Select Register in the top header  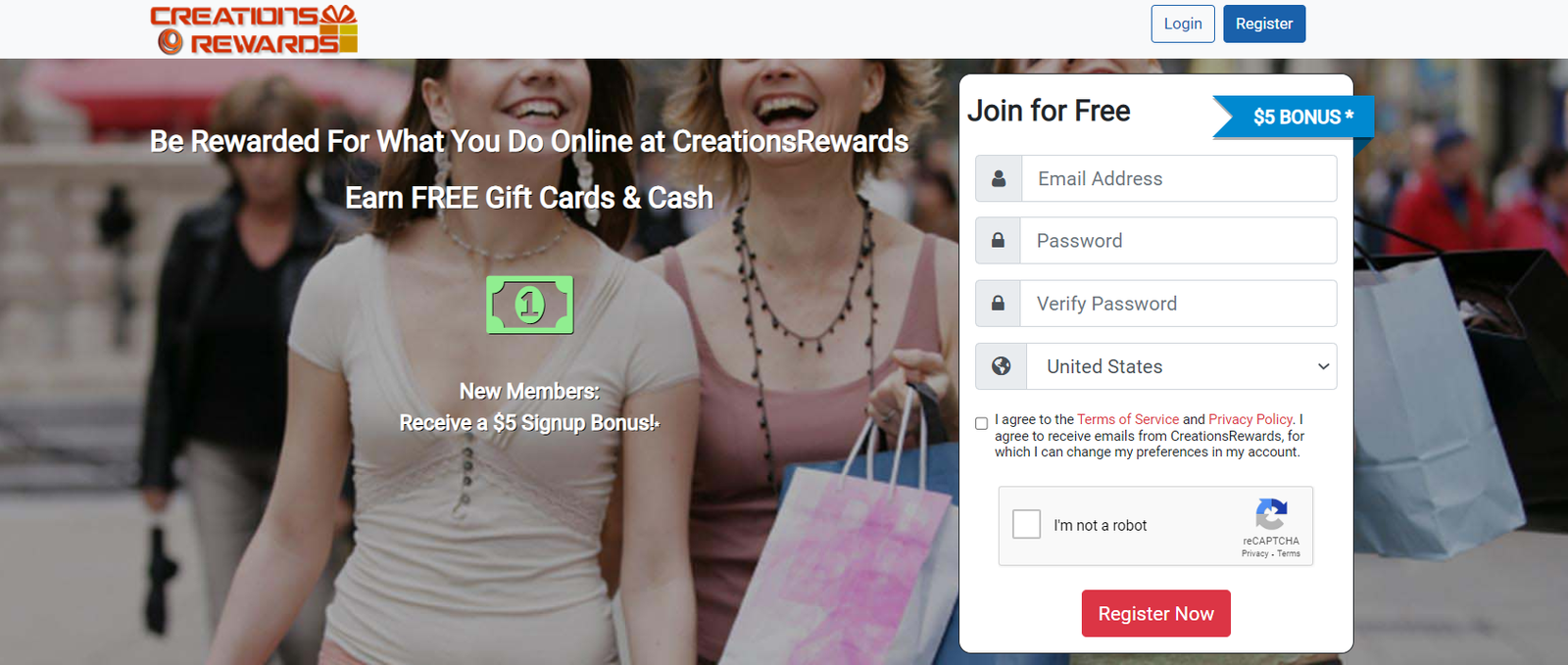[1264, 24]
